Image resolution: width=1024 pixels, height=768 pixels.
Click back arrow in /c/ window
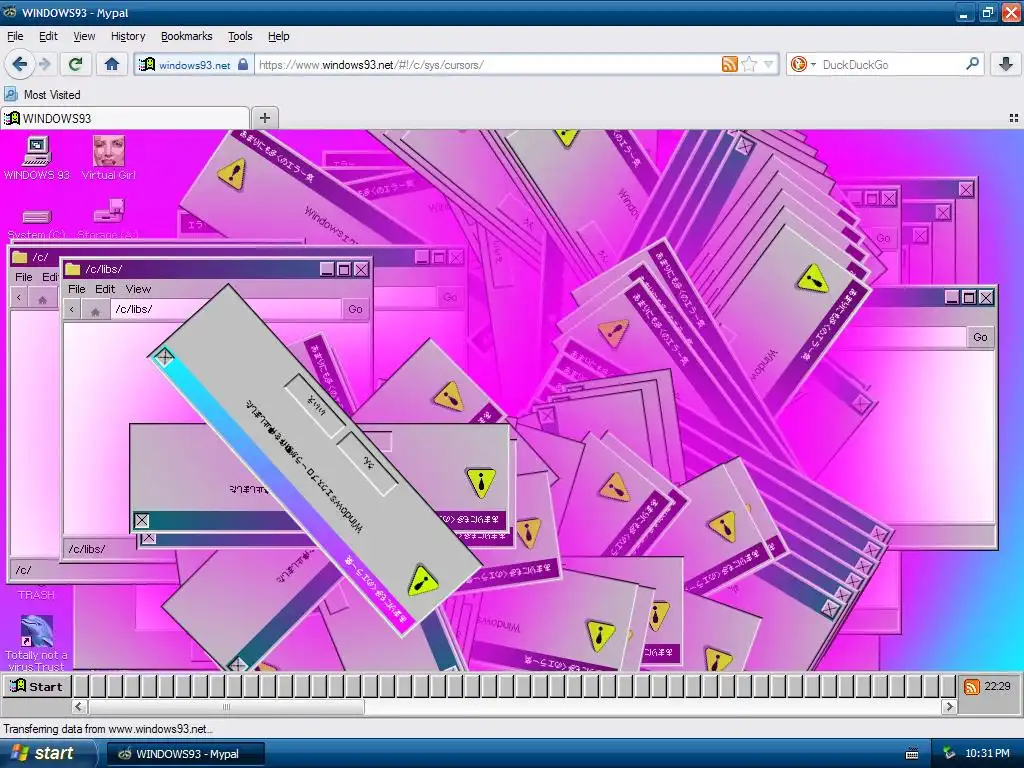(19, 298)
